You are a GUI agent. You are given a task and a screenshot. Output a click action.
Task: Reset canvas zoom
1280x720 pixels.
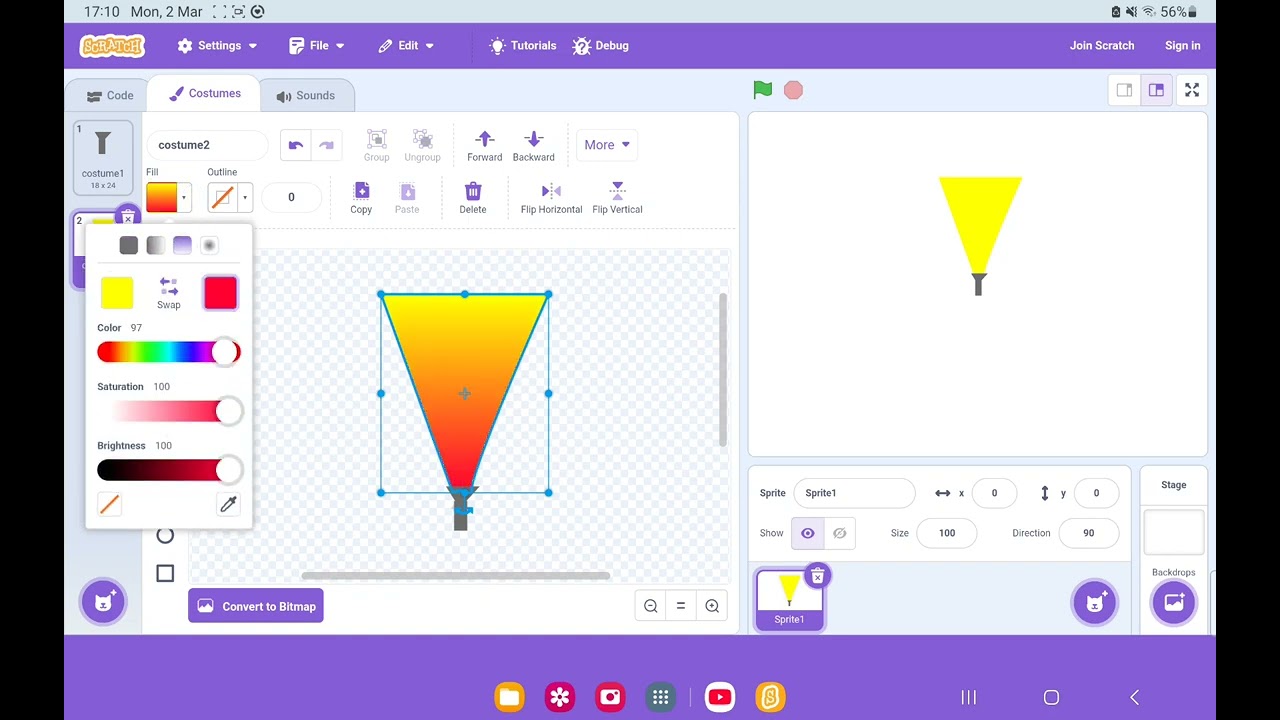click(681, 606)
